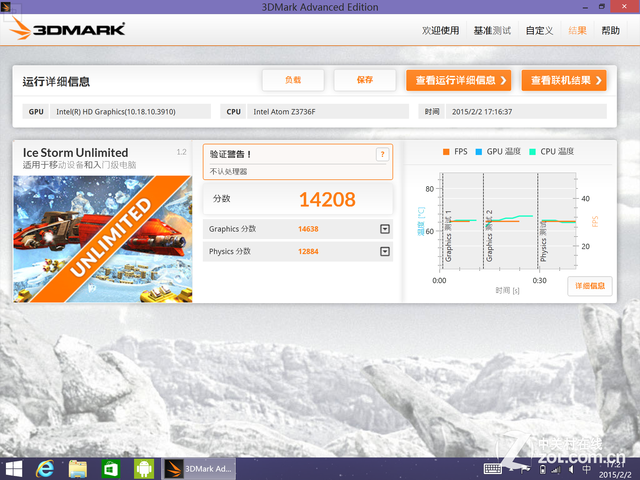The width and height of the screenshot is (640, 480).
Task: Click the 中 input method indicator
Action: pos(587,469)
